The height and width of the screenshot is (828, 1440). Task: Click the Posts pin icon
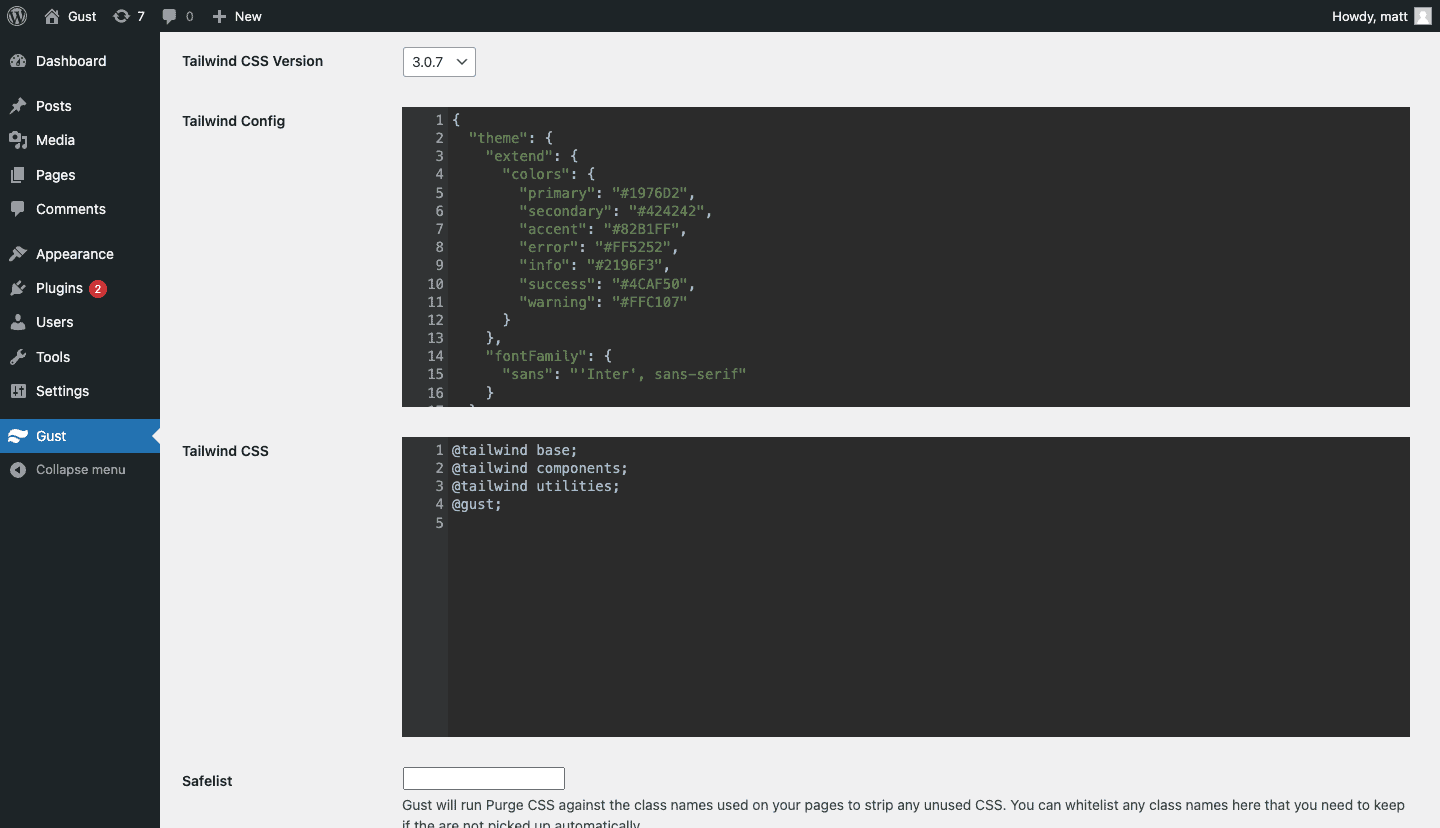click(18, 106)
